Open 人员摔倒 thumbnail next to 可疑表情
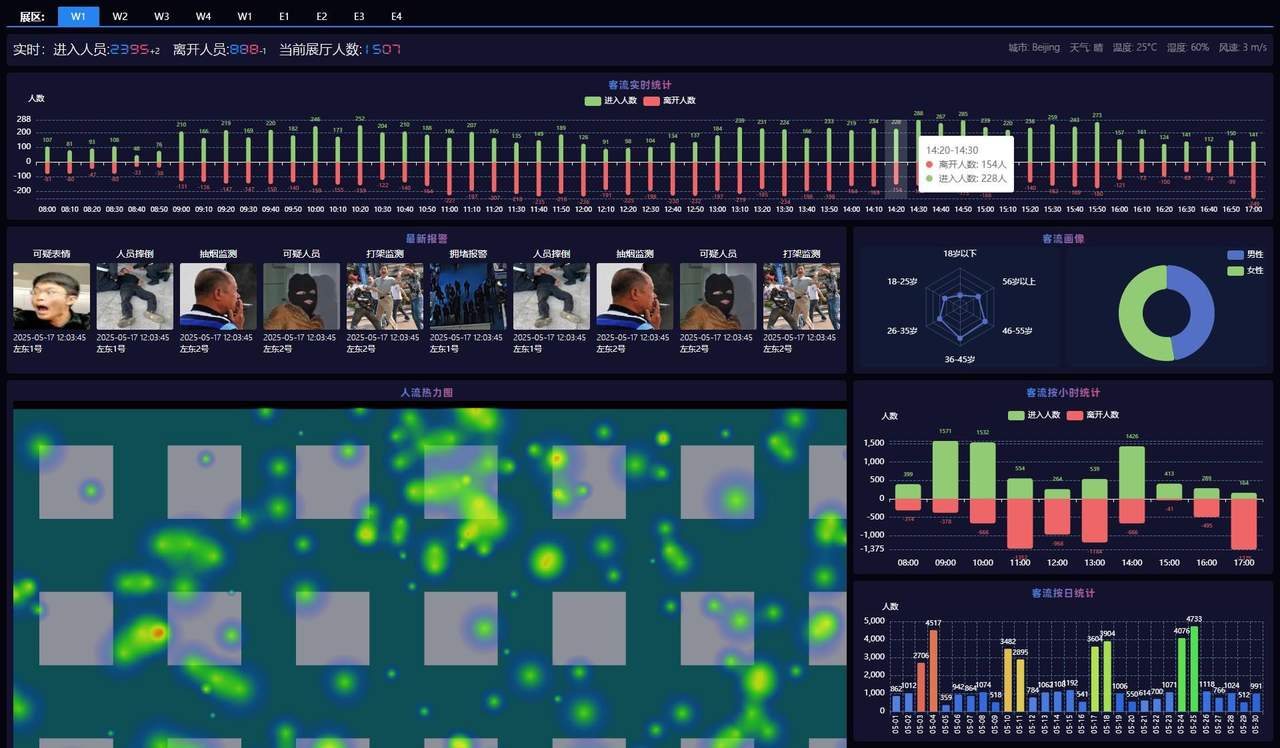Viewport: 1280px width, 748px height. point(135,296)
